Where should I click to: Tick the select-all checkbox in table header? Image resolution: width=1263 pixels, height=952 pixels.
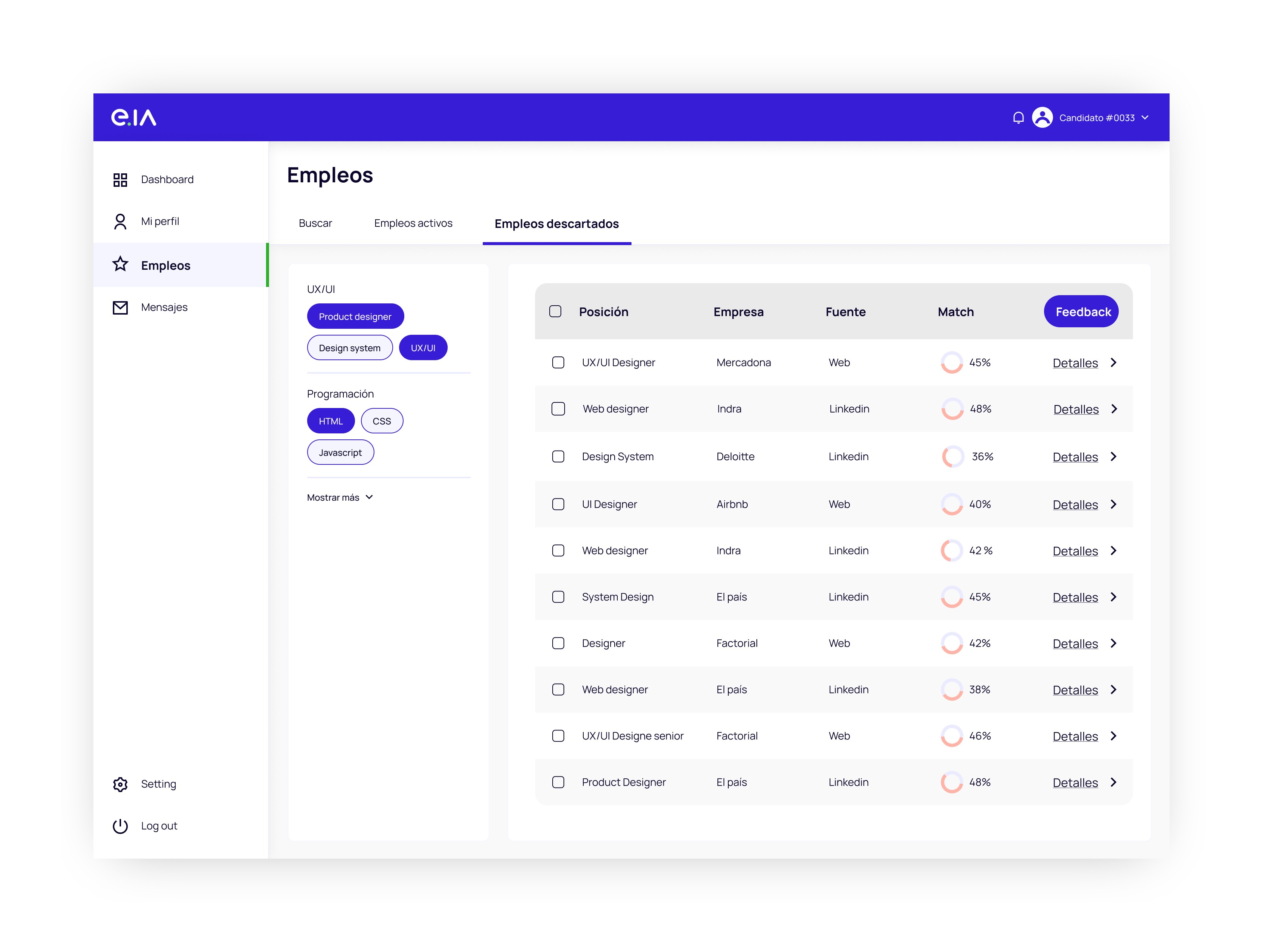tap(555, 311)
